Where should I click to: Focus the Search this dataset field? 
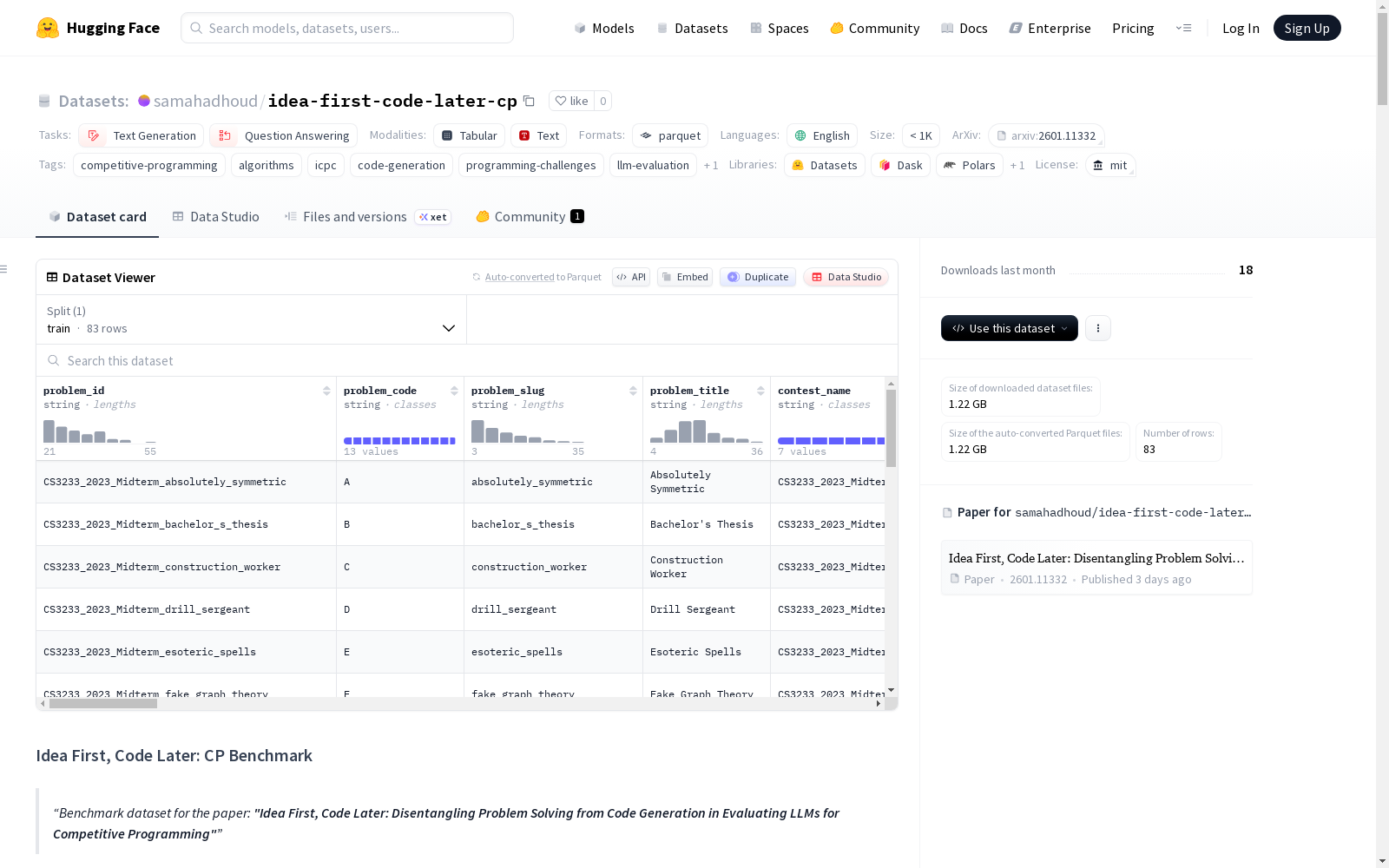tap(467, 360)
